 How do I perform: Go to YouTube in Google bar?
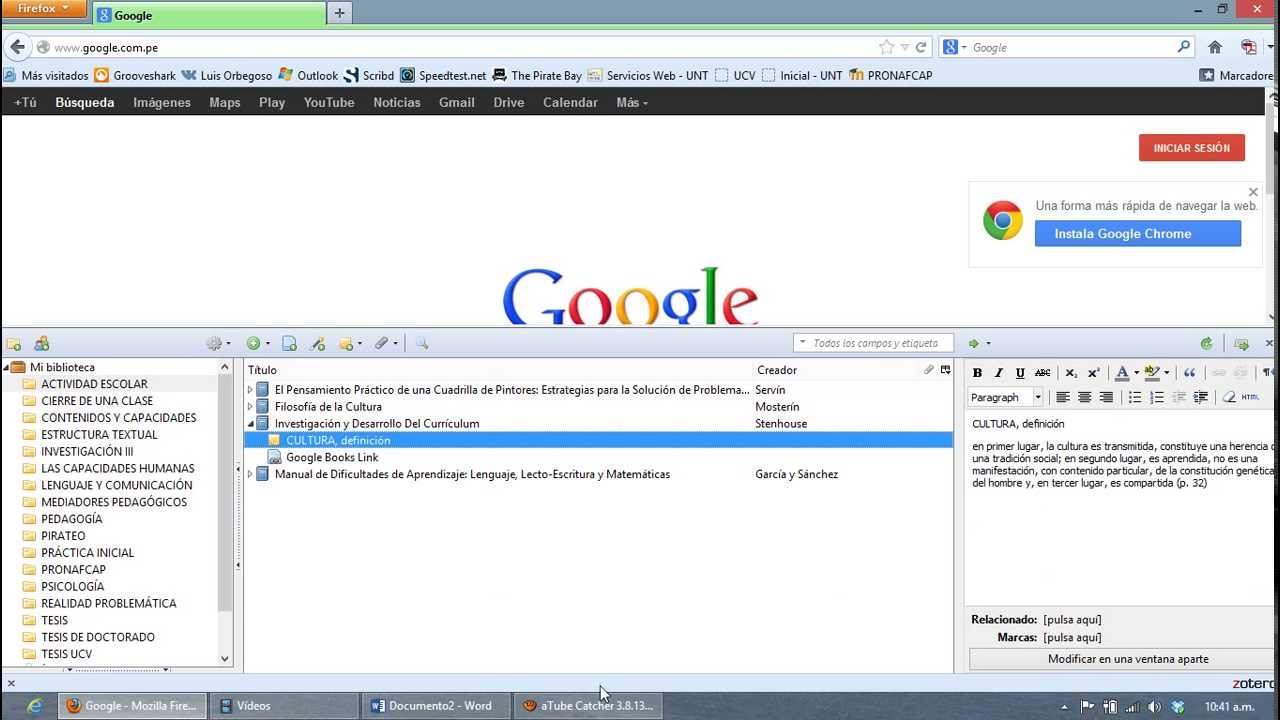tap(329, 102)
